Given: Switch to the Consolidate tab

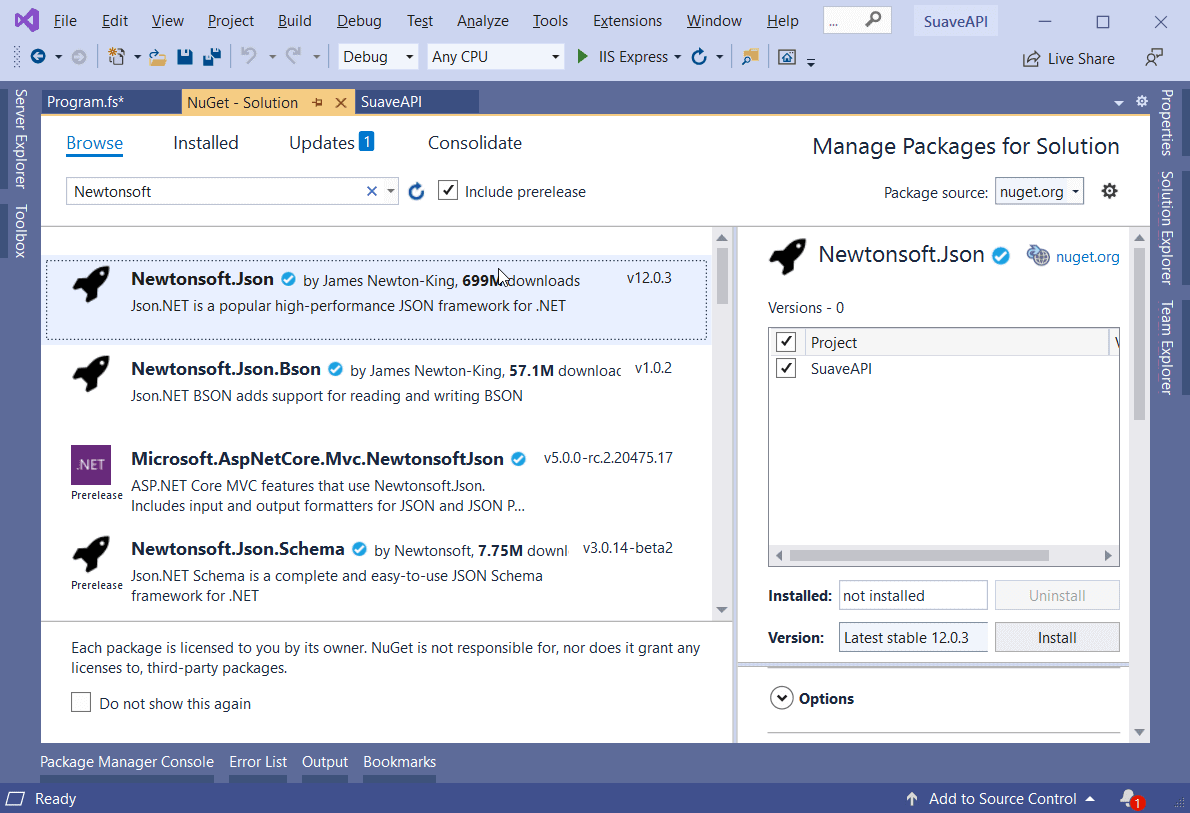Looking at the screenshot, I should (475, 143).
